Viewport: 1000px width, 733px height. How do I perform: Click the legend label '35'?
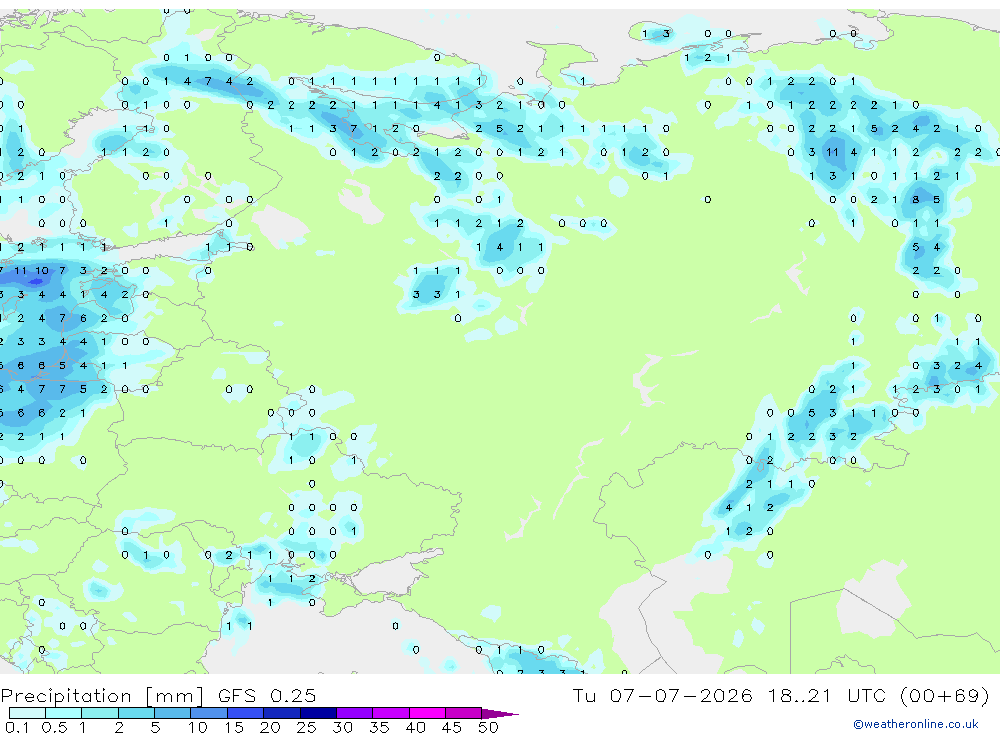(379, 727)
